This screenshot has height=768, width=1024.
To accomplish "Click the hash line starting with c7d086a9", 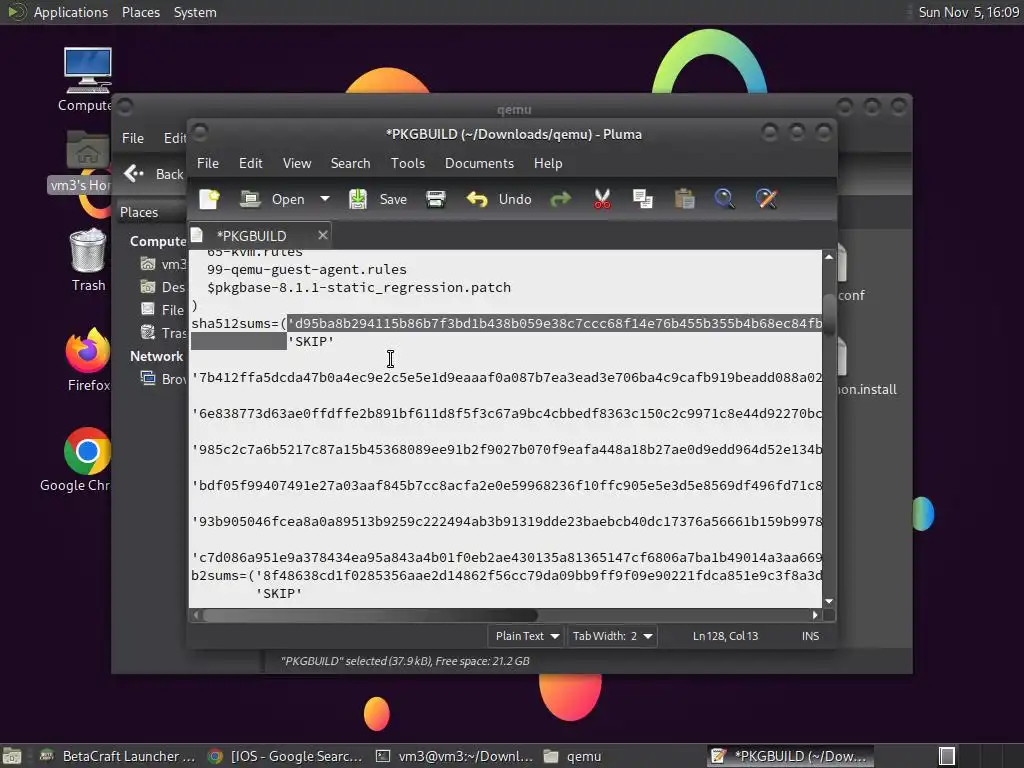I will pyautogui.click(x=506, y=557).
